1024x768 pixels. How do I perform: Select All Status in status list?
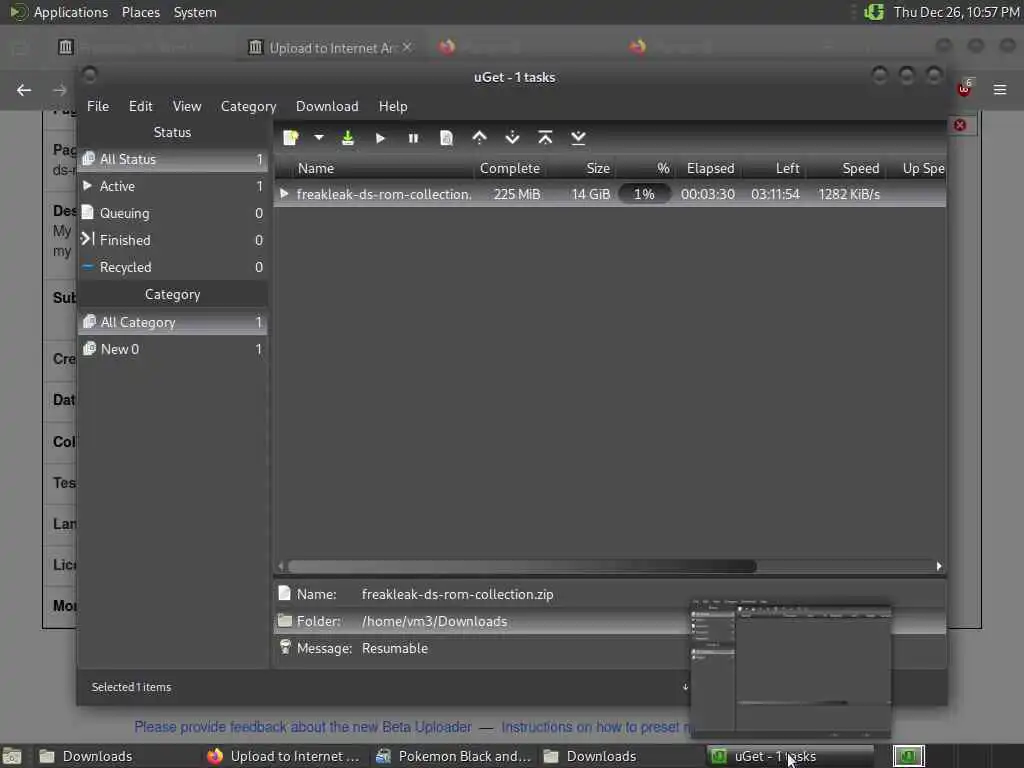point(172,159)
